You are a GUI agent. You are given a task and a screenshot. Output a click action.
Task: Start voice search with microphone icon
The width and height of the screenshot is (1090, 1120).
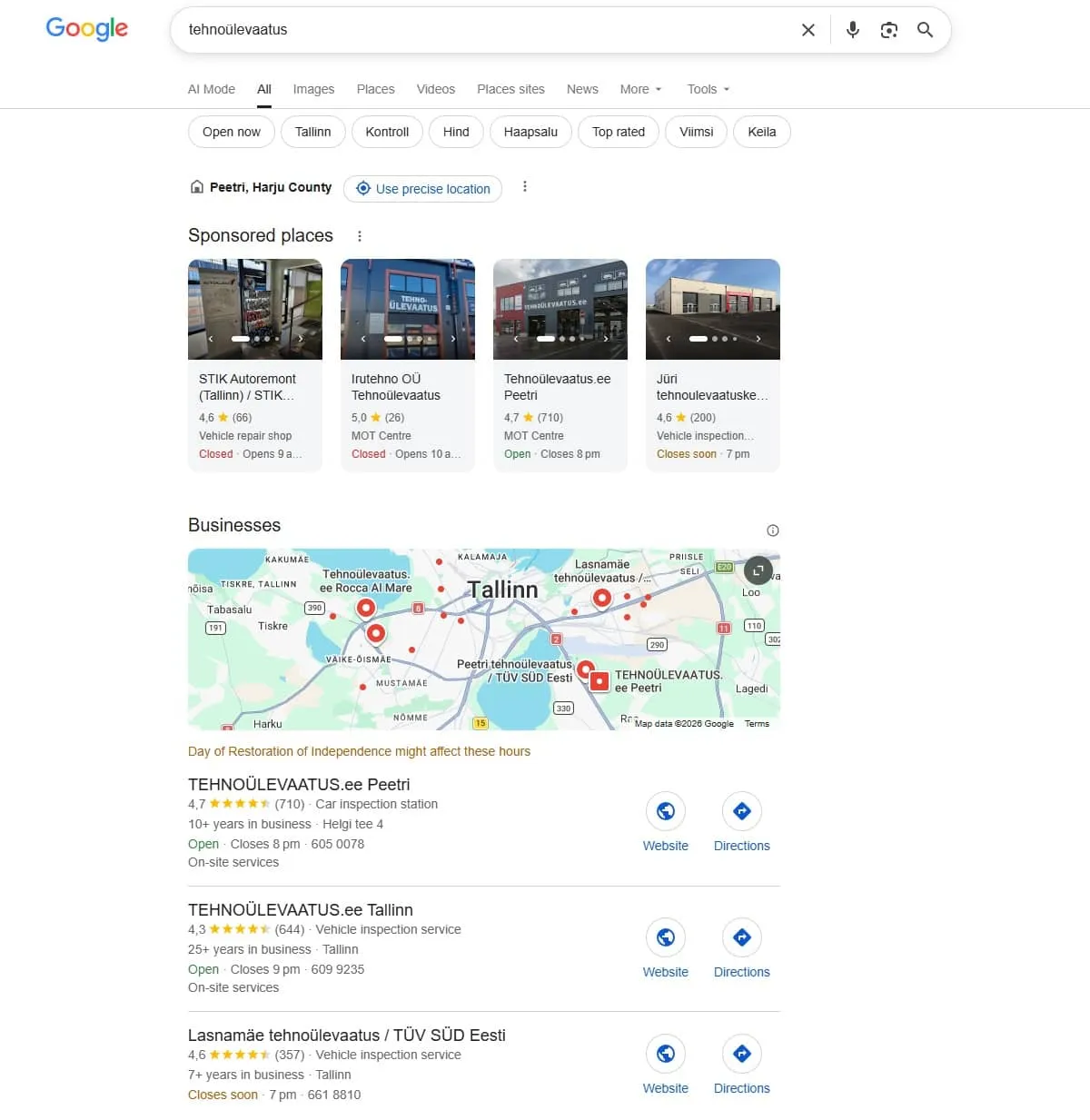[x=852, y=30]
